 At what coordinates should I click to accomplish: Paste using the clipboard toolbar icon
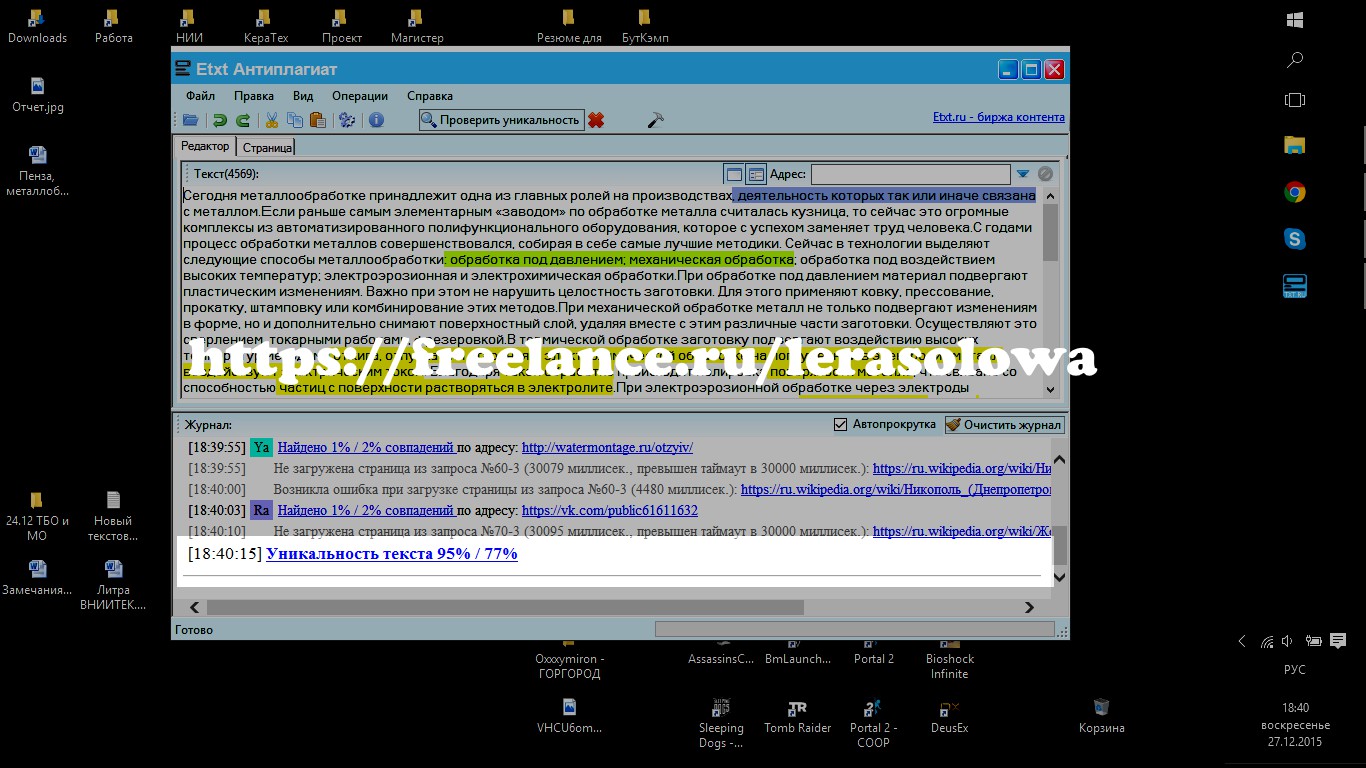pyautogui.click(x=318, y=120)
